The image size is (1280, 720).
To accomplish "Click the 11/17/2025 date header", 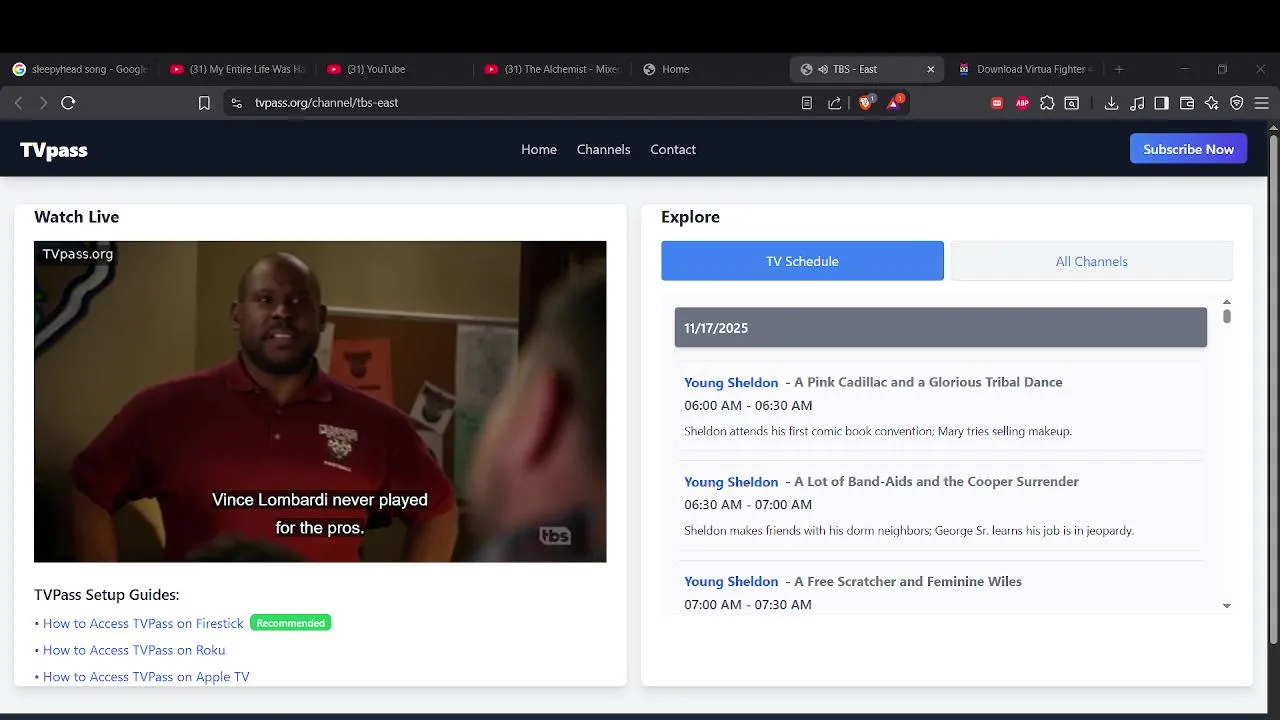I will click(941, 328).
